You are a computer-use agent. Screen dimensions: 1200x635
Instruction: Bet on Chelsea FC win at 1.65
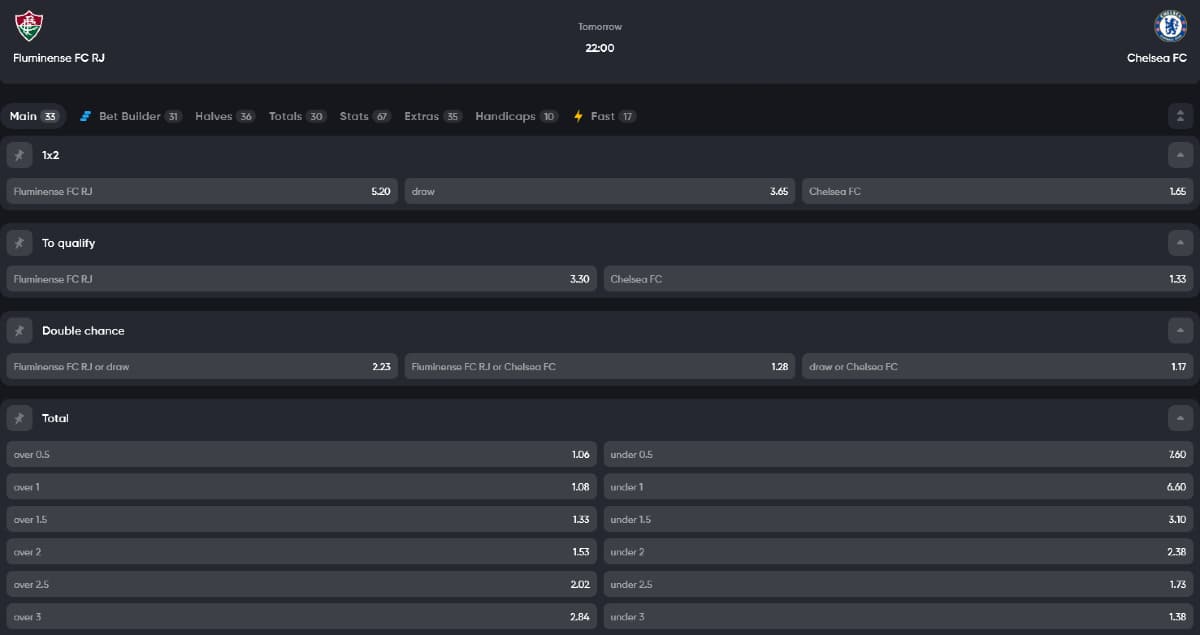point(998,191)
